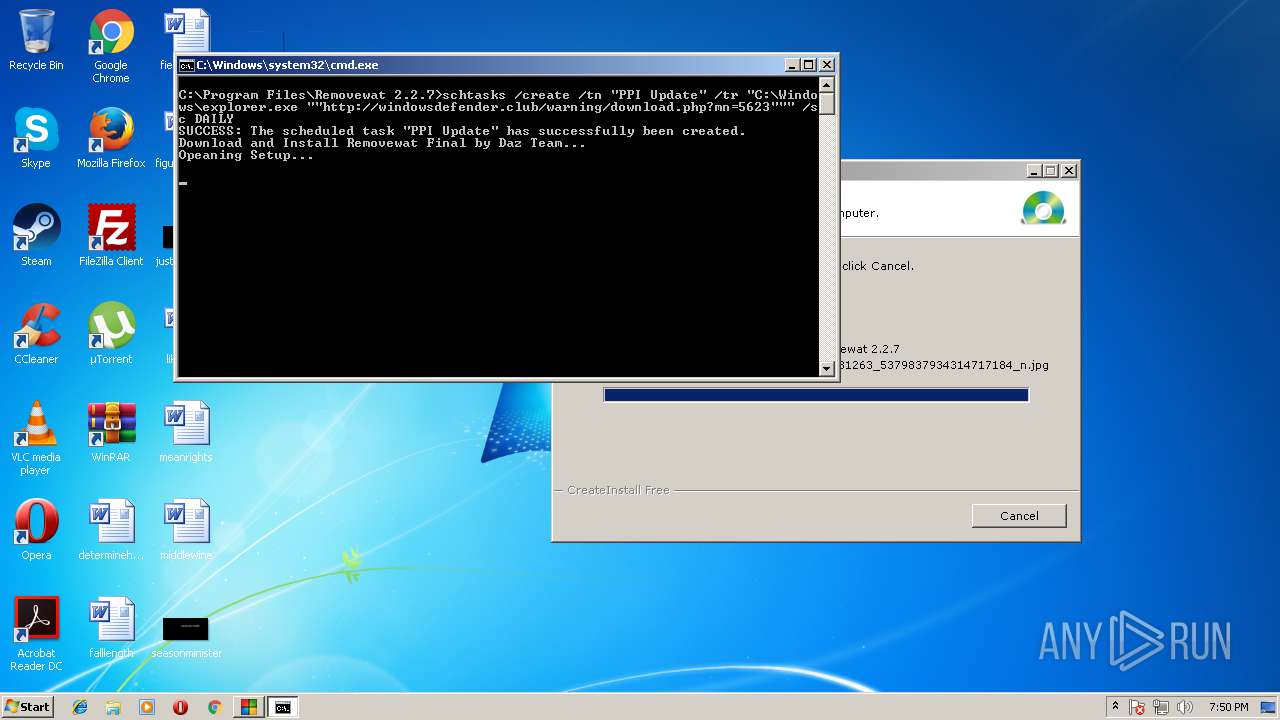The width and height of the screenshot is (1280, 720).
Task: Click the 'CreateInstall Free' label
Action: click(x=618, y=490)
